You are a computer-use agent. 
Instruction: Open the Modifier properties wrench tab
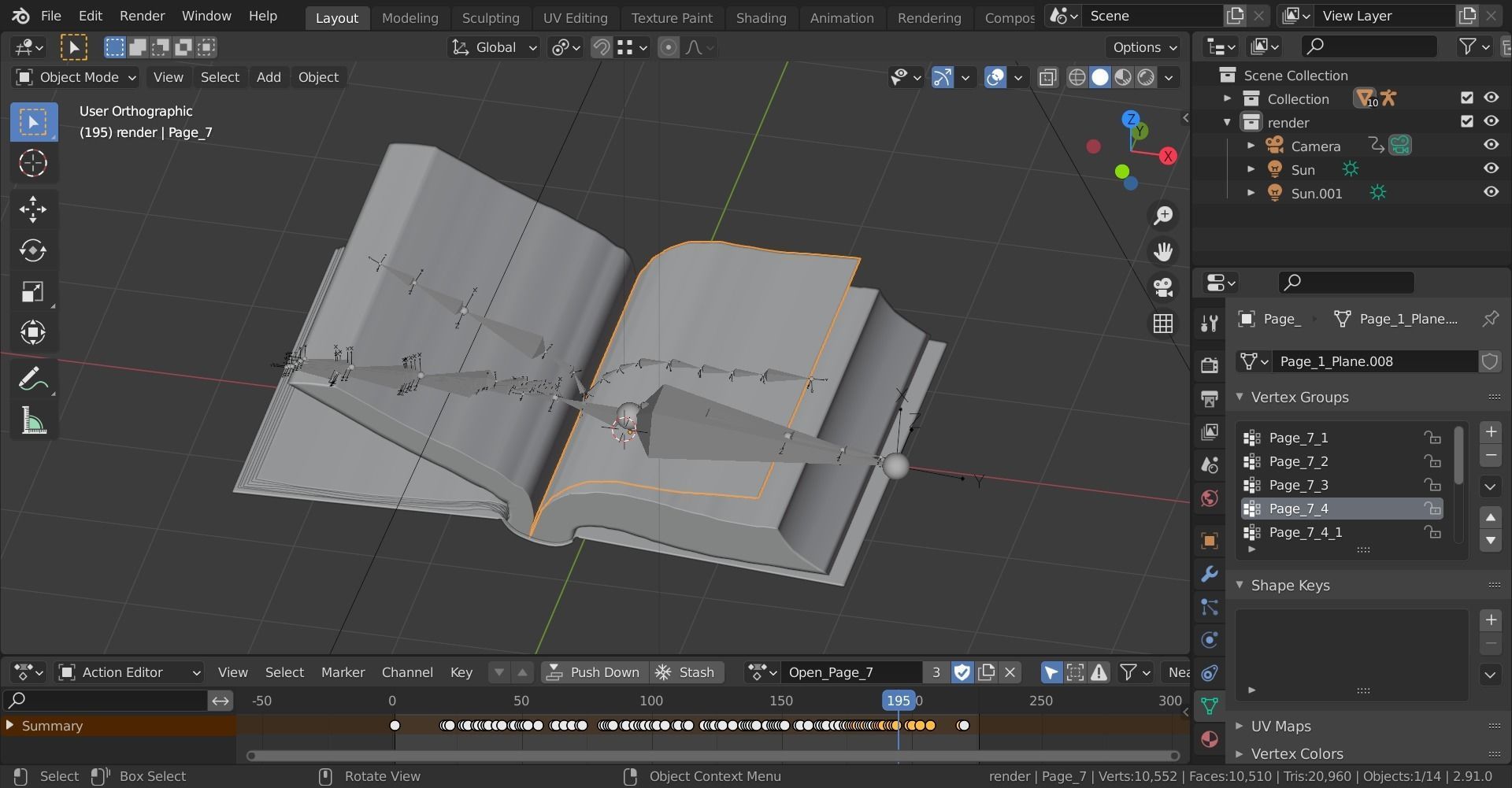[1210, 574]
